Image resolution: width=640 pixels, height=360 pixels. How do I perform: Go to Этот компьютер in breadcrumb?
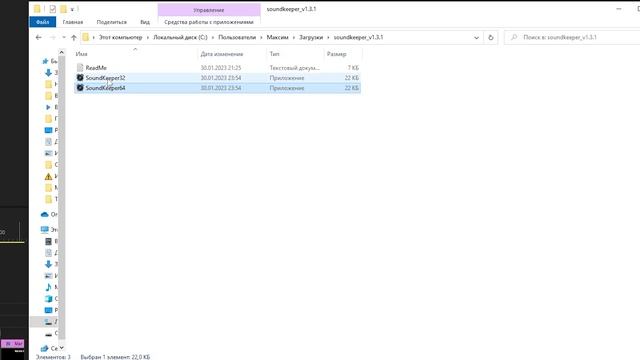[120, 37]
